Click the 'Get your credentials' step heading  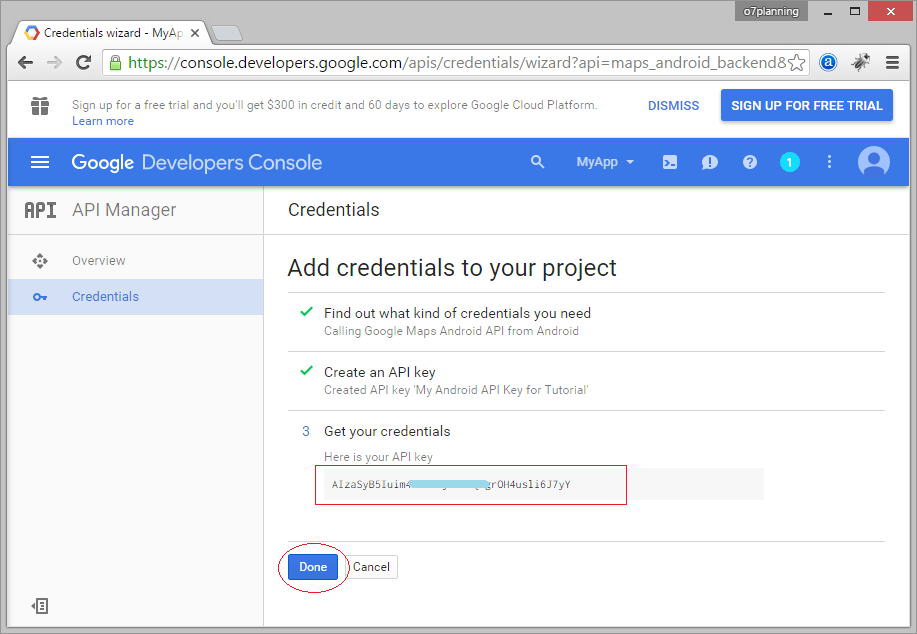pos(387,431)
